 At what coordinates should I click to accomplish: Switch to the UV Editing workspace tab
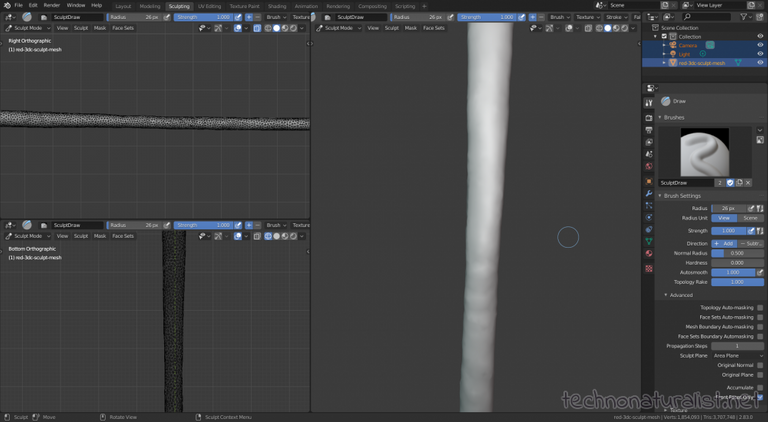click(x=210, y=6)
